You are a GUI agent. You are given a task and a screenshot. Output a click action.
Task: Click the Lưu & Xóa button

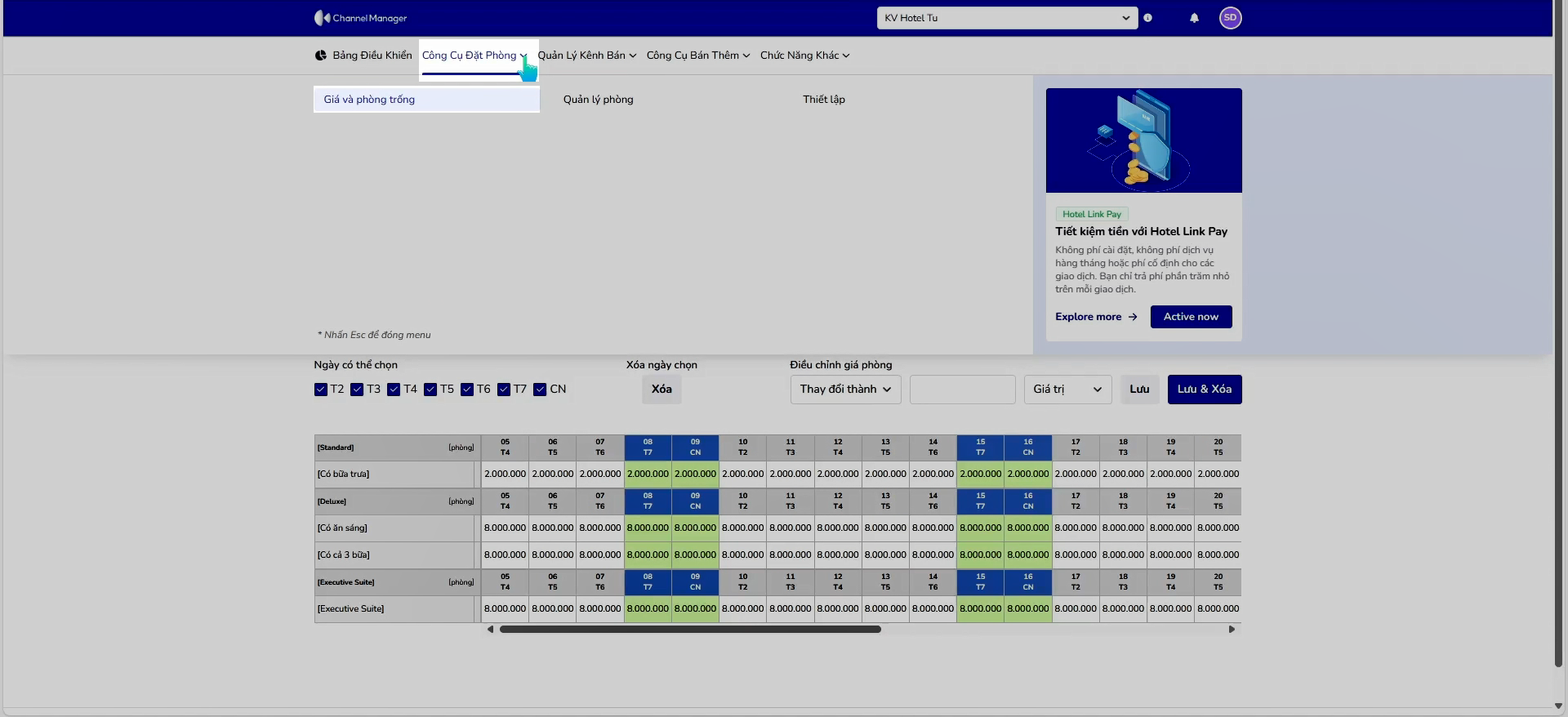point(1205,390)
